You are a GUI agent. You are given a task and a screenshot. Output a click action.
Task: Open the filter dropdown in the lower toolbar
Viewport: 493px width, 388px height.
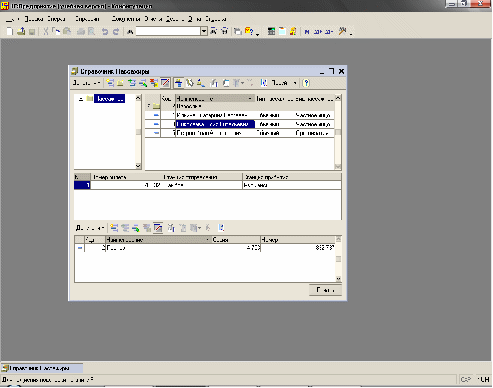[x=195, y=228]
